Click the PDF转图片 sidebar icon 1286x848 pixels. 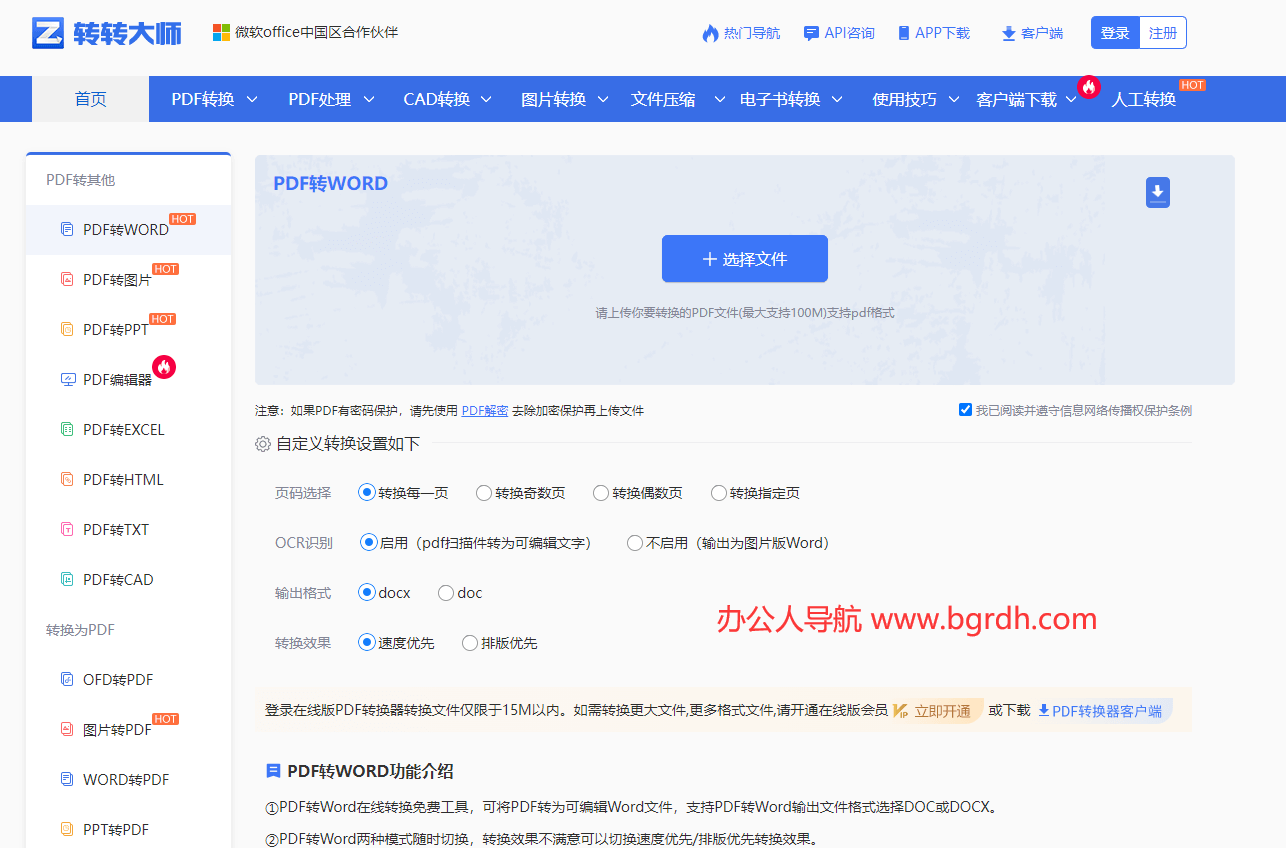point(67,279)
